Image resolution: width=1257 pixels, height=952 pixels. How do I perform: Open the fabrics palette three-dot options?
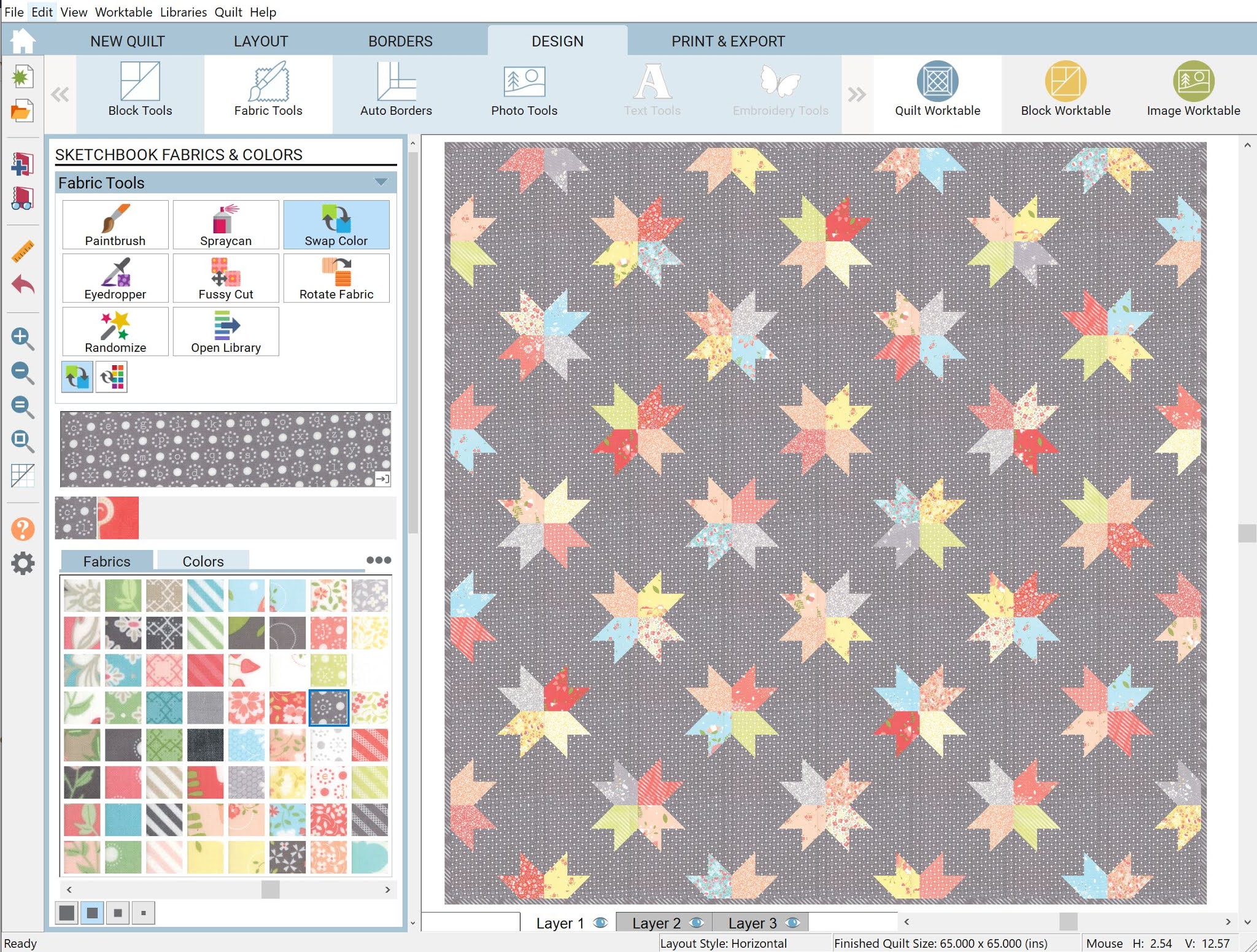[x=378, y=560]
